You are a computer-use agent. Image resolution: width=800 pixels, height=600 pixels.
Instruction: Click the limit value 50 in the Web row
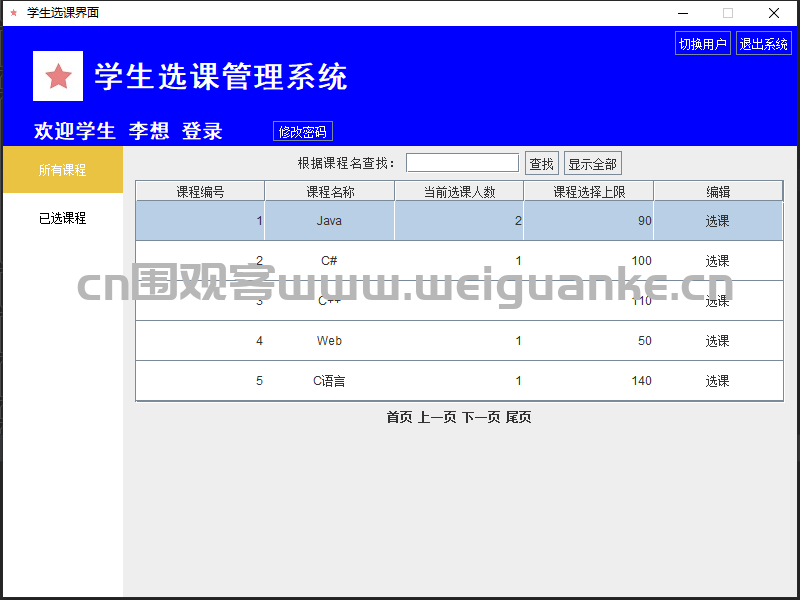644,341
